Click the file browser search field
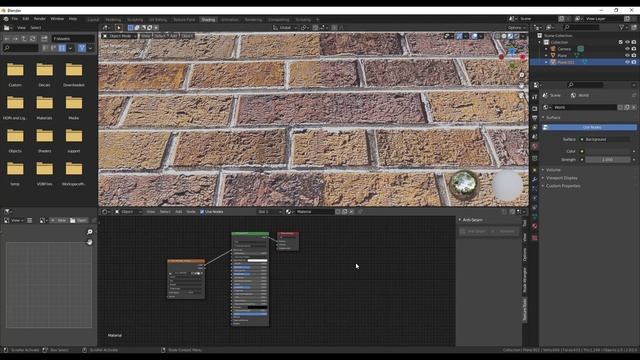The image size is (640, 360). pos(21,48)
